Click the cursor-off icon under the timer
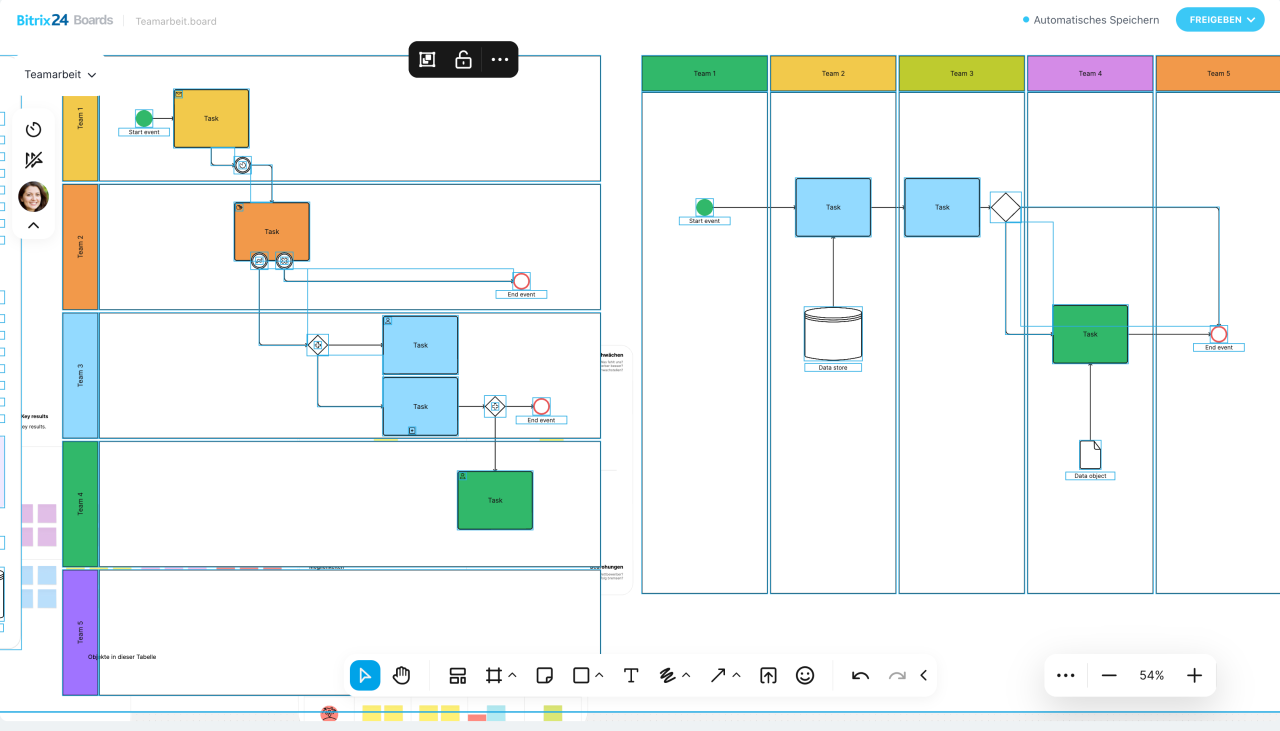Image resolution: width=1280 pixels, height=731 pixels. pos(33,160)
